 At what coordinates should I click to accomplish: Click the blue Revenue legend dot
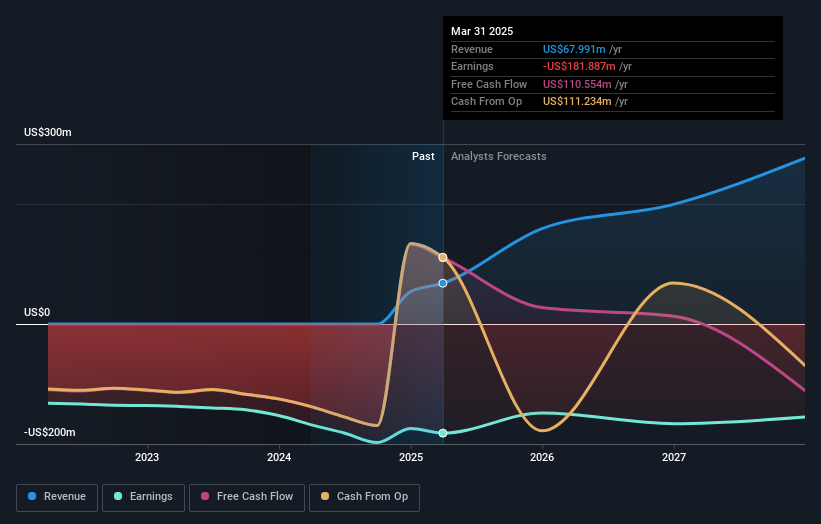click(x=32, y=496)
